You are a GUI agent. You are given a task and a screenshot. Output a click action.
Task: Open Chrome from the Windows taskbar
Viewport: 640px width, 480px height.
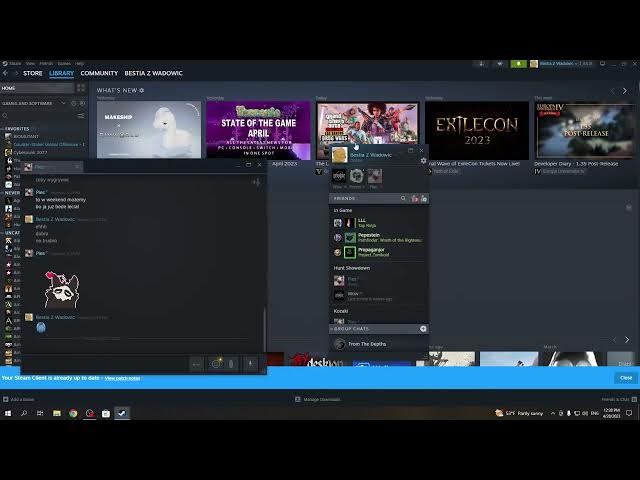[73, 413]
